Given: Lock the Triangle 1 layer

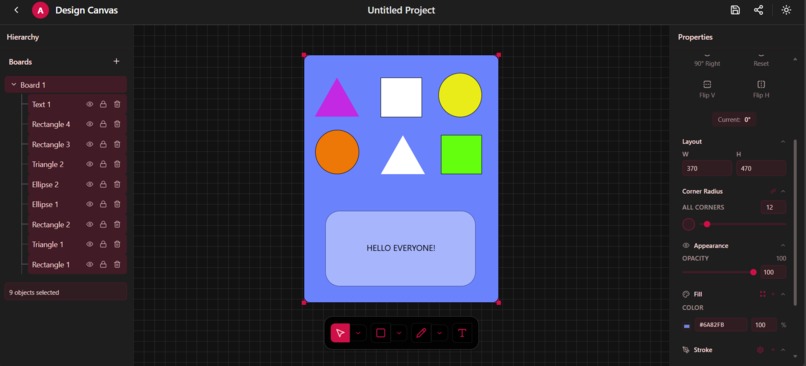Looking at the screenshot, I should point(103,245).
